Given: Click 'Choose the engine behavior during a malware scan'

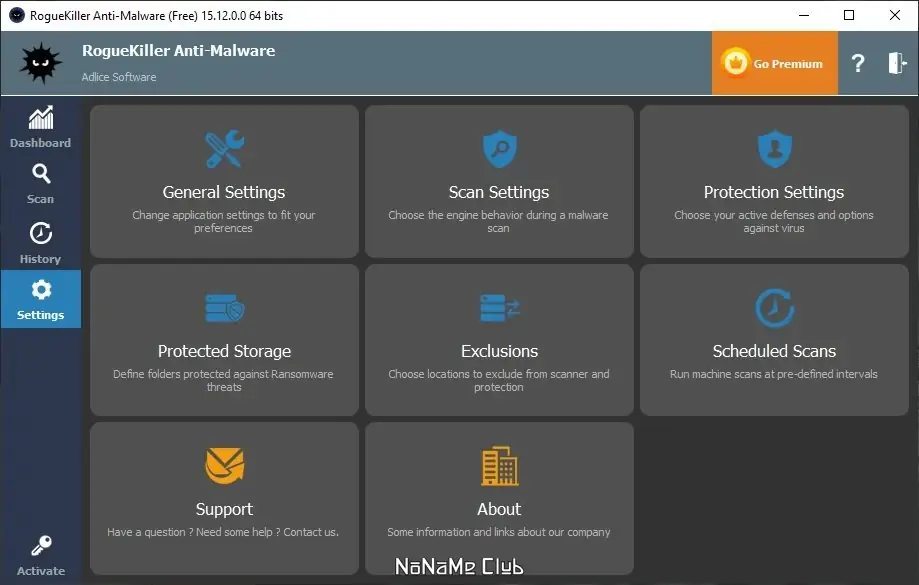Looking at the screenshot, I should (498, 222).
